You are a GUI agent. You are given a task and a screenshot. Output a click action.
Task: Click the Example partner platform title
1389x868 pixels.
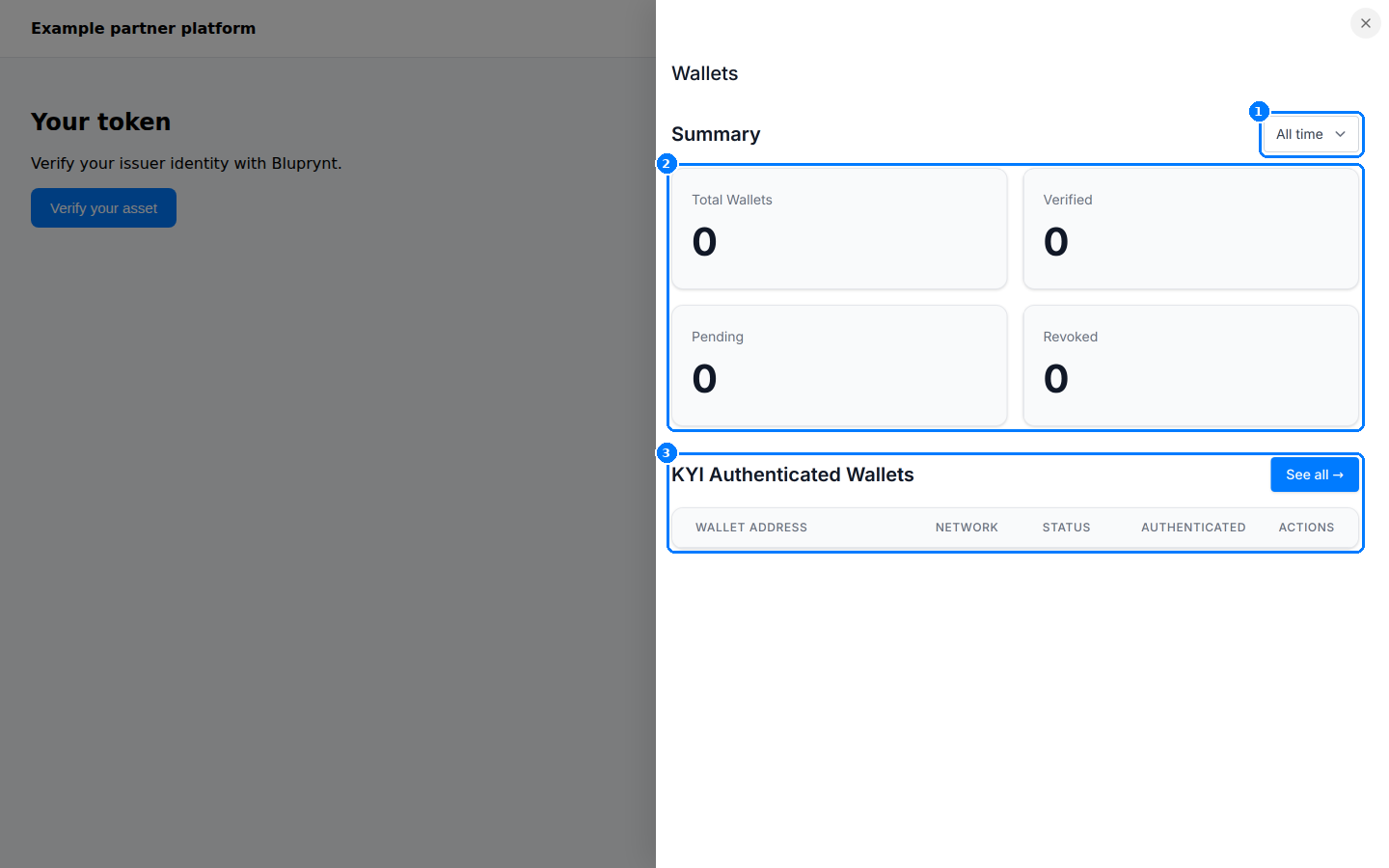pyautogui.click(x=143, y=28)
